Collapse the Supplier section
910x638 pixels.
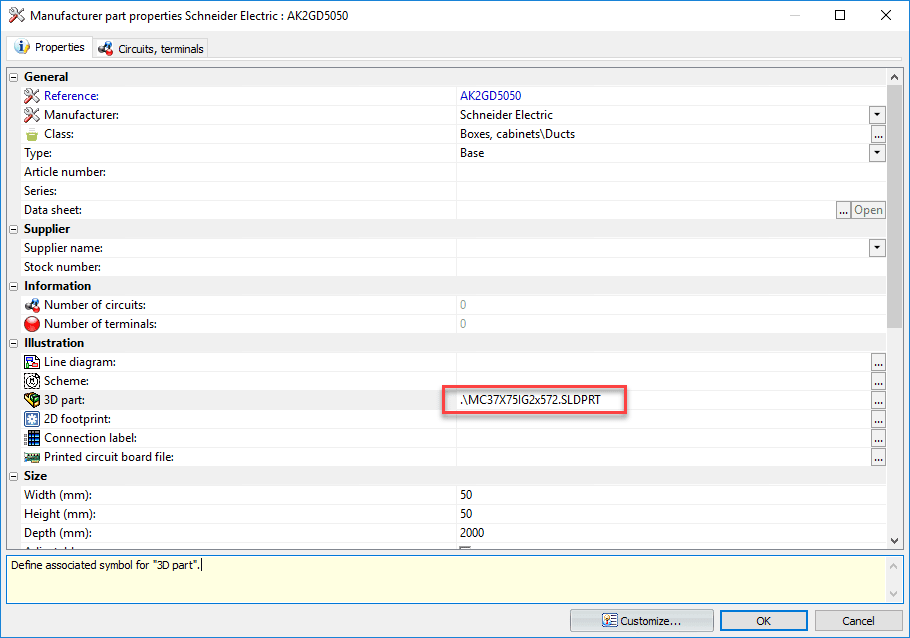pos(13,229)
